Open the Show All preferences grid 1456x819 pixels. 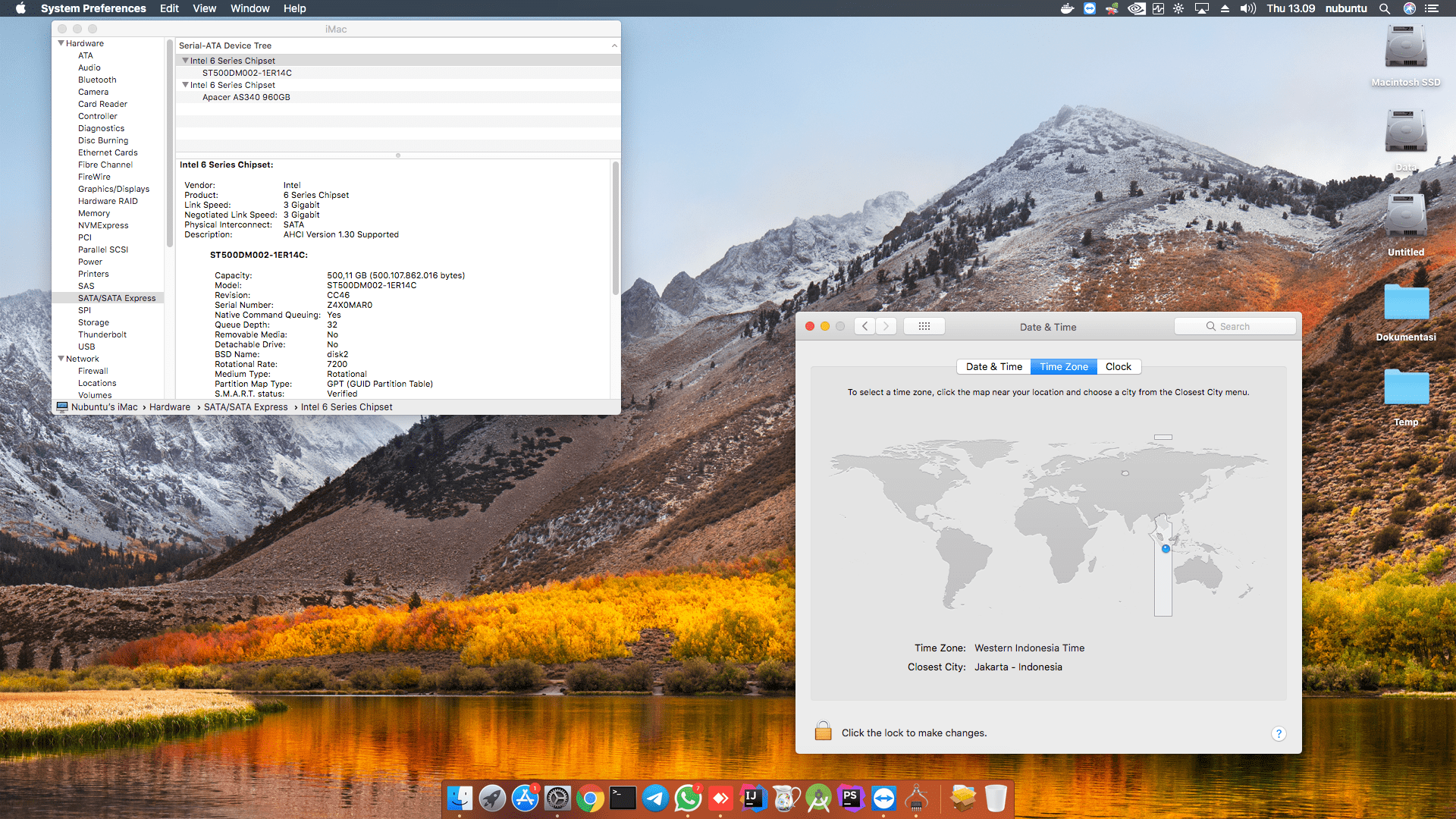coord(924,325)
